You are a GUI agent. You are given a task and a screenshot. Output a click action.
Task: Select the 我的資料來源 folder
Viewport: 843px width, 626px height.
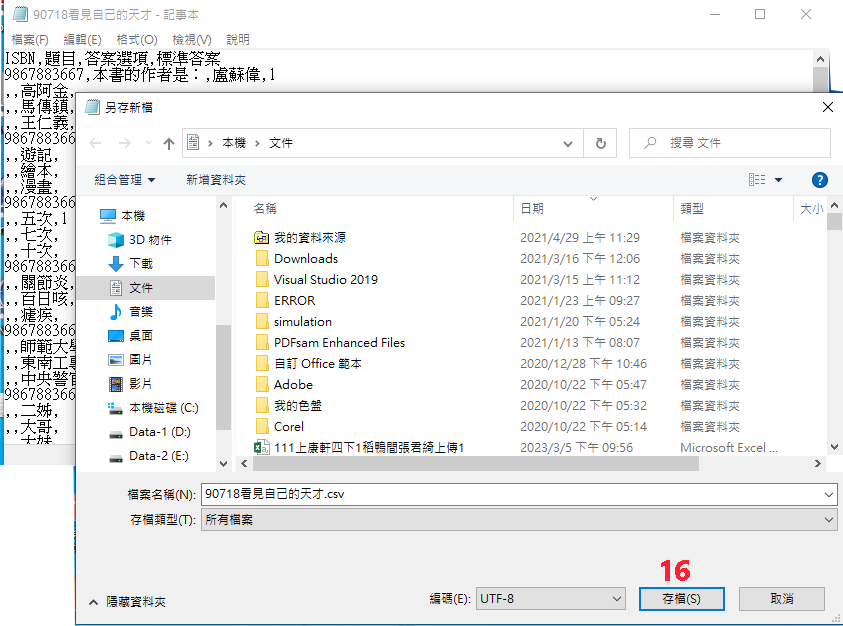(300, 237)
